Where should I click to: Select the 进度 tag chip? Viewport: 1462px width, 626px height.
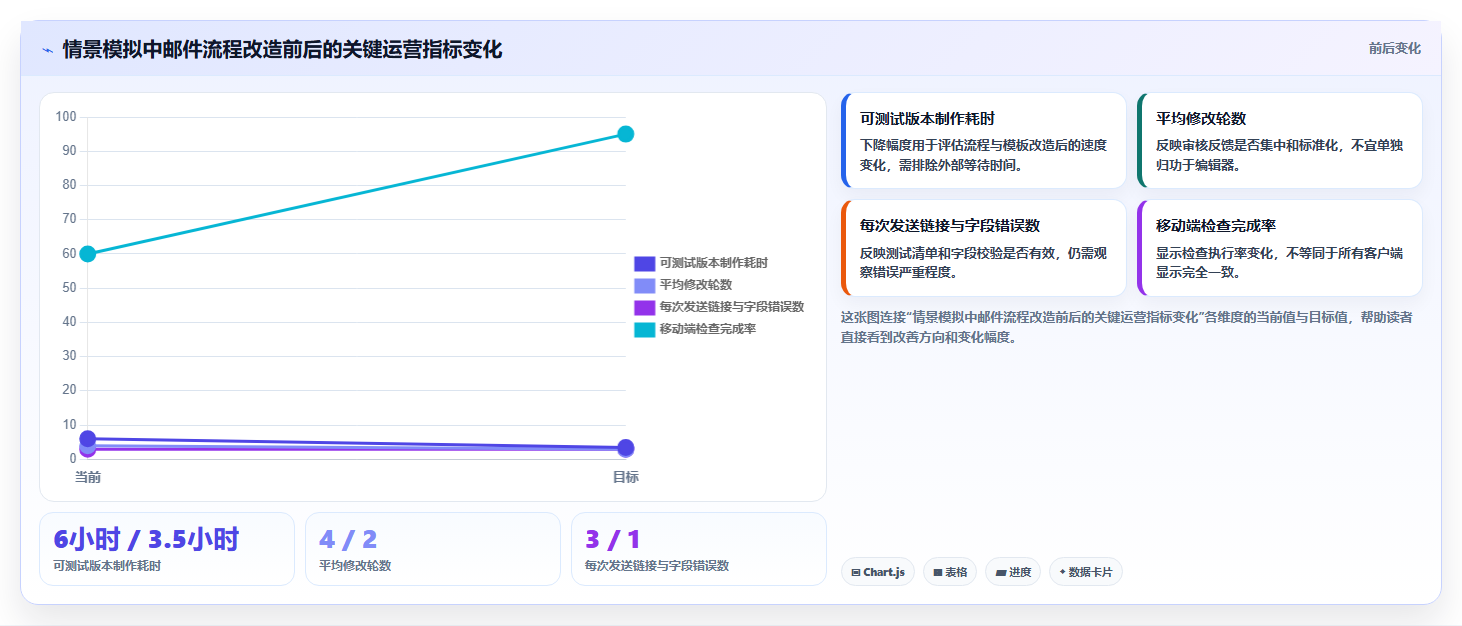(1013, 572)
